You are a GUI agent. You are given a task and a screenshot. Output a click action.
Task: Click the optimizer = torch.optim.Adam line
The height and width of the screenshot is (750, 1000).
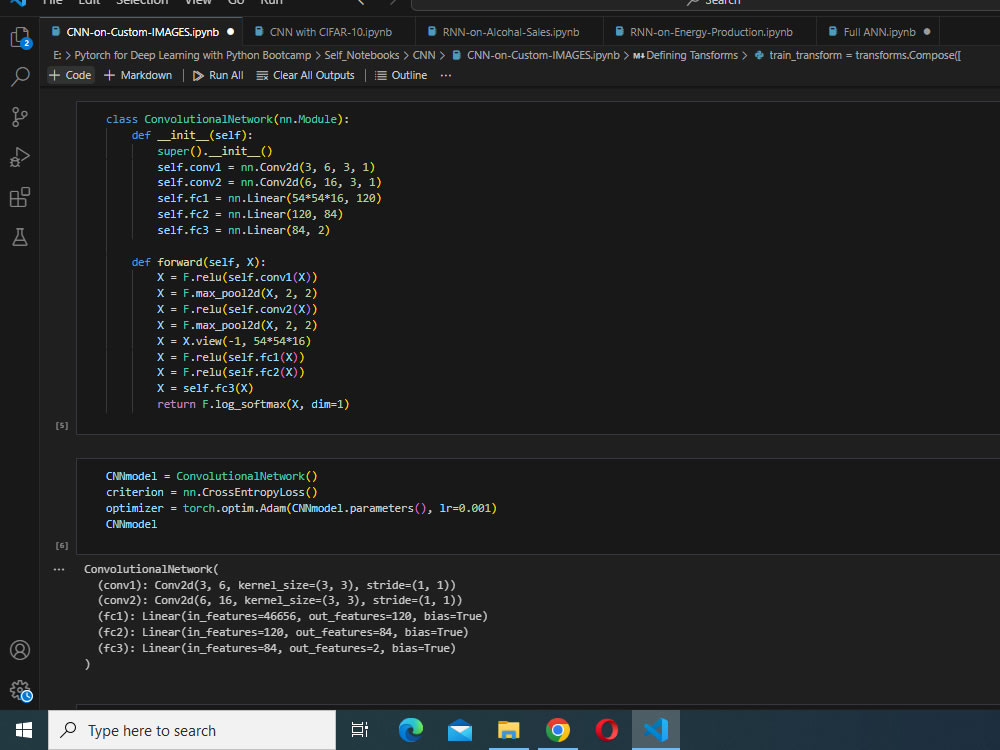pyautogui.click(x=301, y=508)
